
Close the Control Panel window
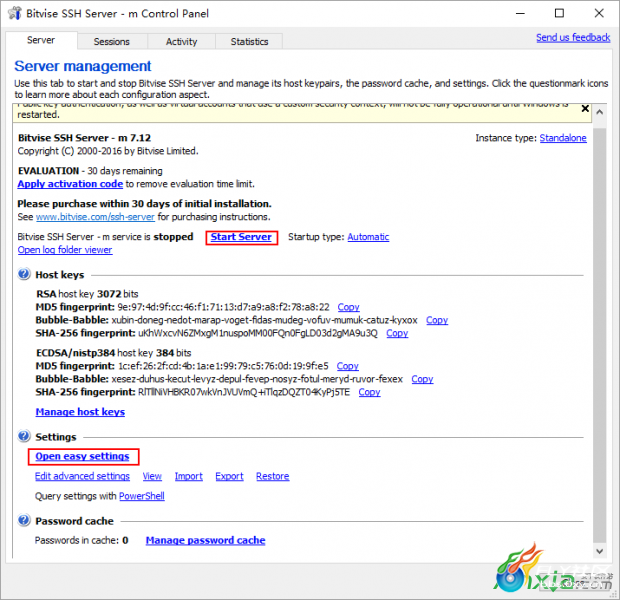coord(599,13)
